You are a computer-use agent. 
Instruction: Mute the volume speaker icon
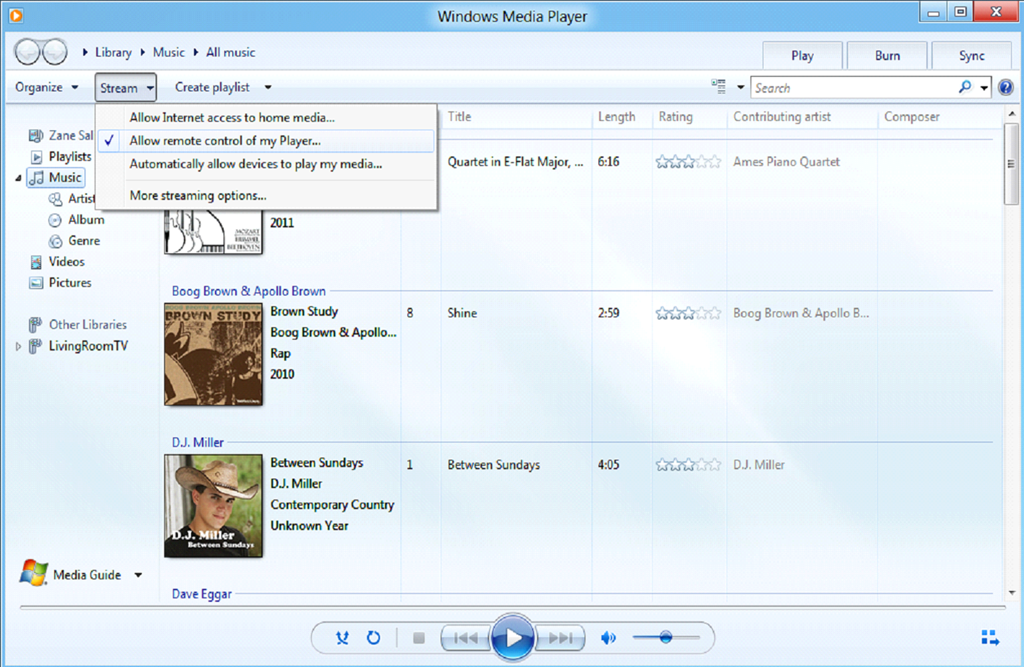pyautogui.click(x=608, y=638)
